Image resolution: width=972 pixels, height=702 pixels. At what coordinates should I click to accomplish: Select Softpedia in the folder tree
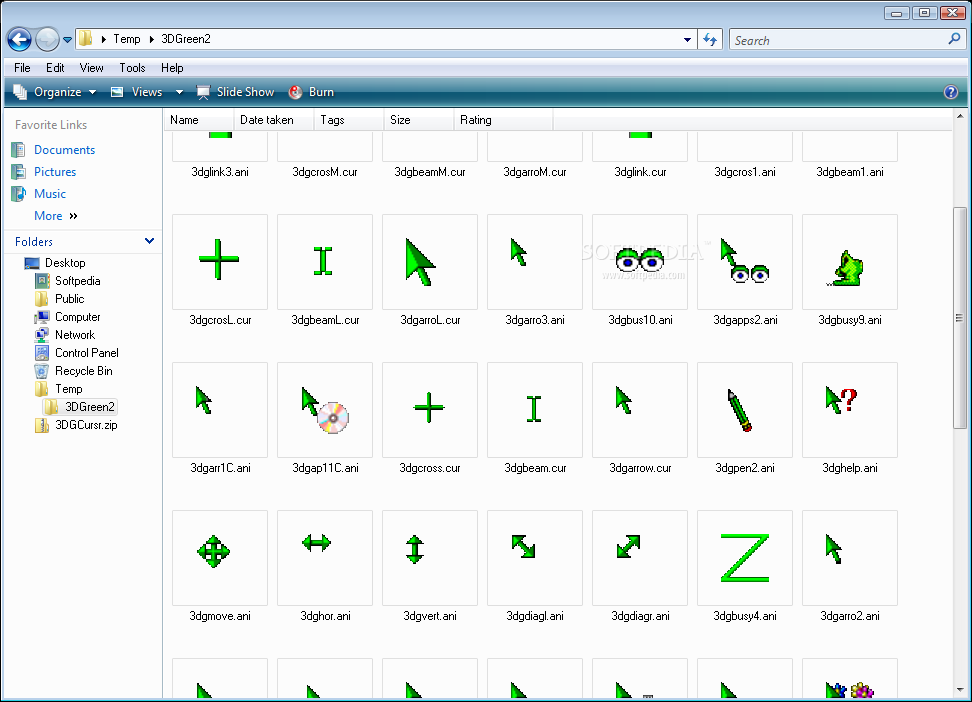click(x=77, y=281)
